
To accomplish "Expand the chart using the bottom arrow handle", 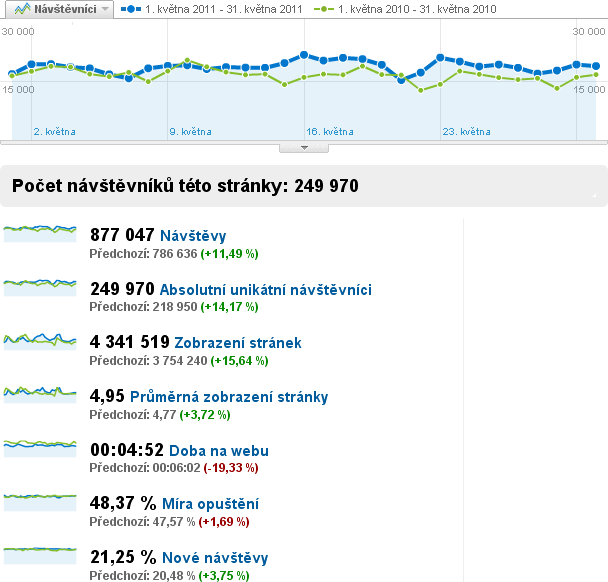I will [304, 148].
